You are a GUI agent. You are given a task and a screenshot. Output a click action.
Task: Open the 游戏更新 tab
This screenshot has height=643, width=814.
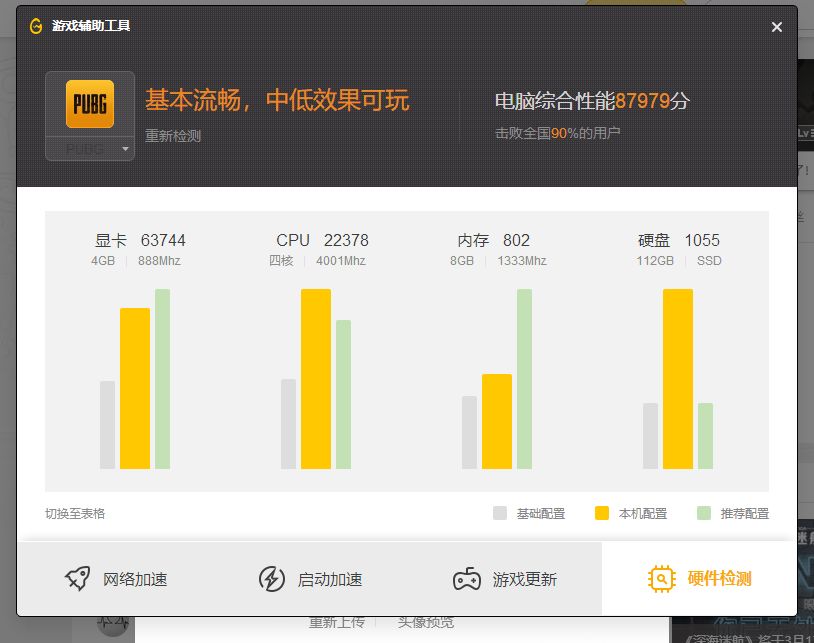[x=524, y=579]
